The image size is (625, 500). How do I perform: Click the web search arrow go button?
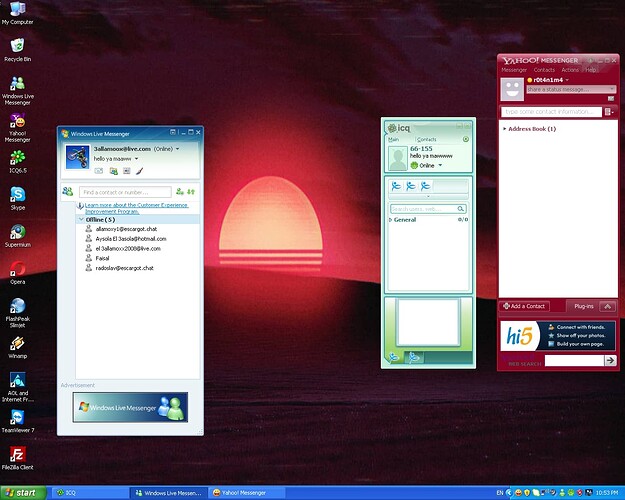click(x=610, y=360)
